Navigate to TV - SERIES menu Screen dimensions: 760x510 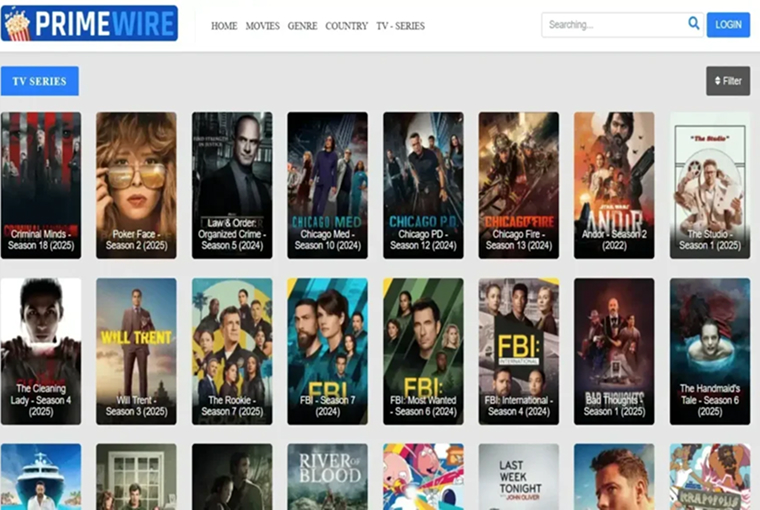[x=400, y=26]
